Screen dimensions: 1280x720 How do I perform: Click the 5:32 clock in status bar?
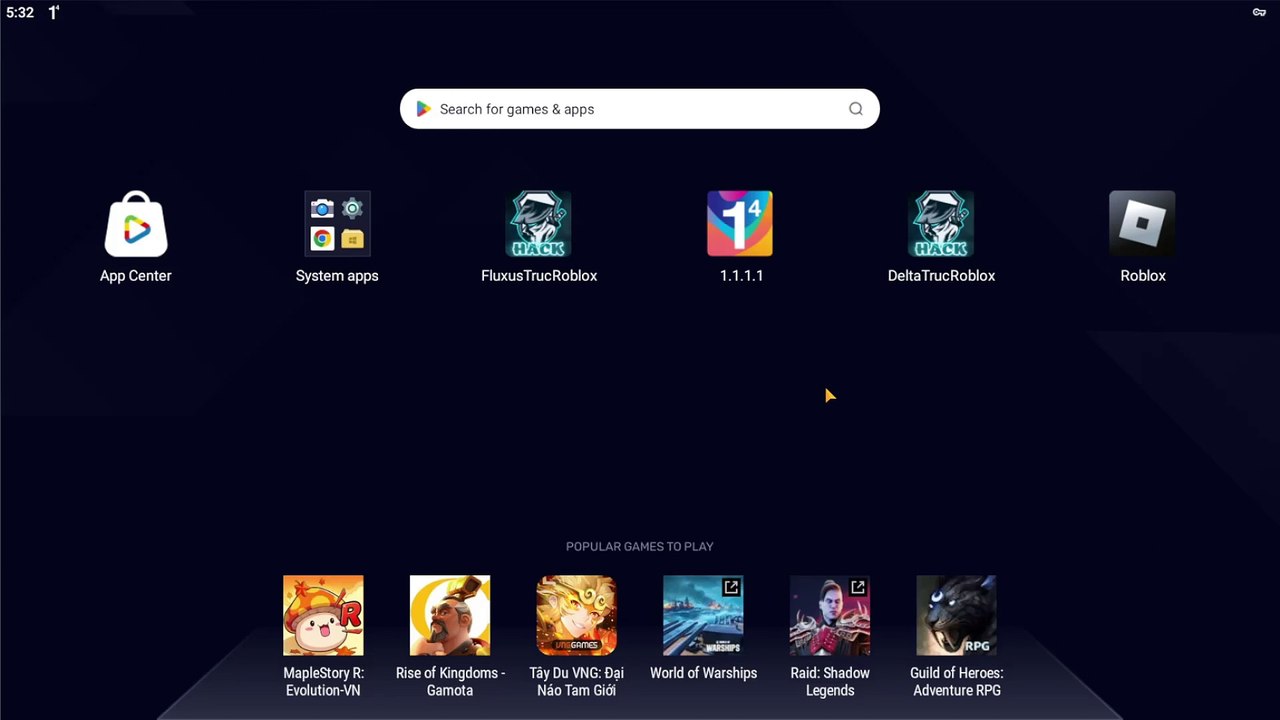pyautogui.click(x=20, y=13)
